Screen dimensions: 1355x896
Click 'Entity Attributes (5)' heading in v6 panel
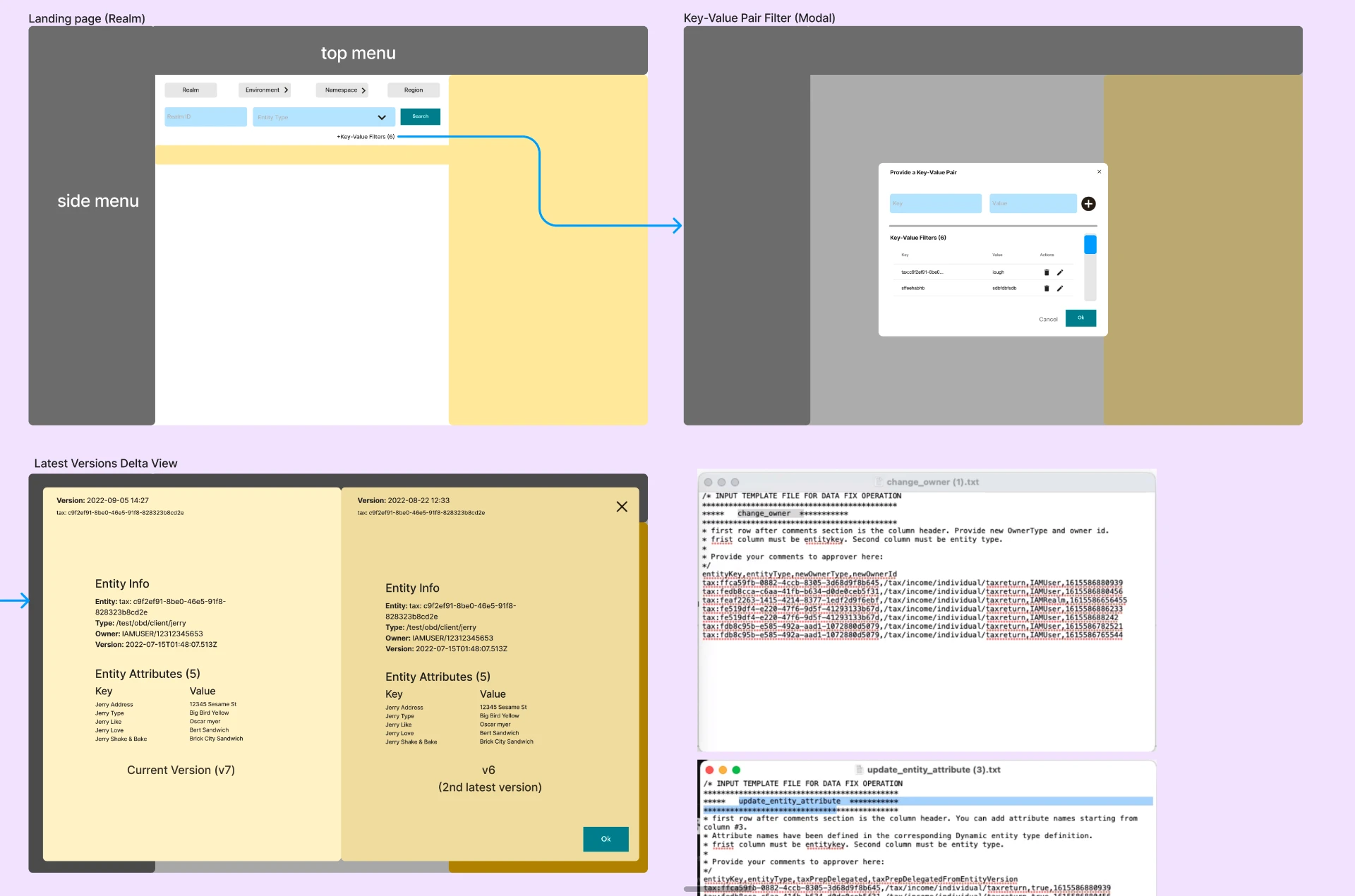438,677
